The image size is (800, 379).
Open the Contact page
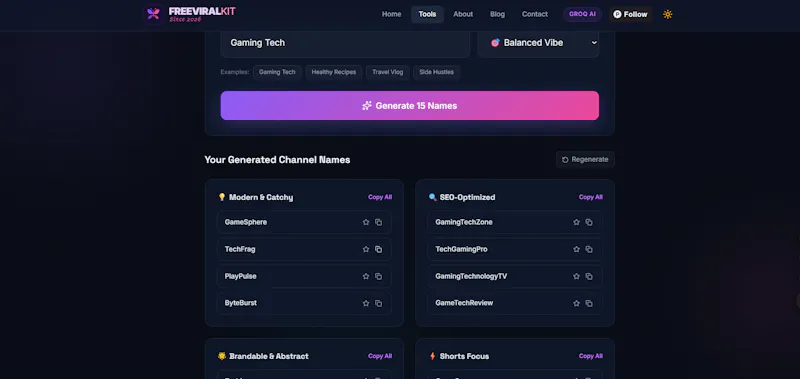(535, 14)
